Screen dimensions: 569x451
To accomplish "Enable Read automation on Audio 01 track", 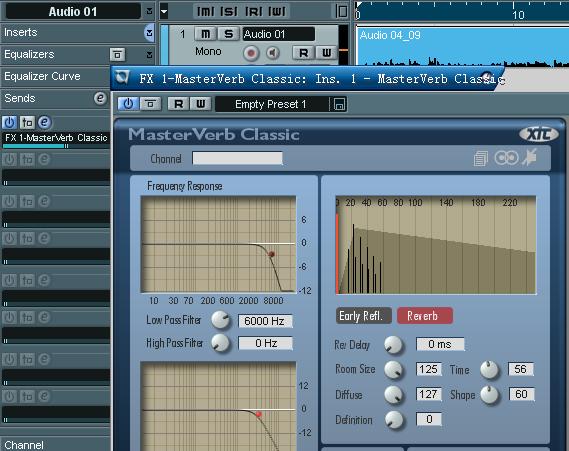I will coord(304,53).
